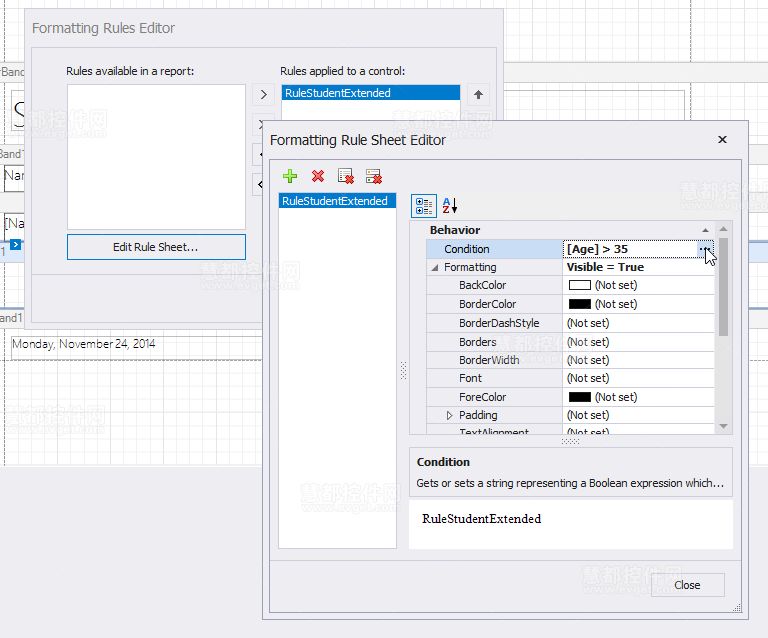Click the ForeColor black swatch
Screen dimensions: 768x638
(579, 397)
